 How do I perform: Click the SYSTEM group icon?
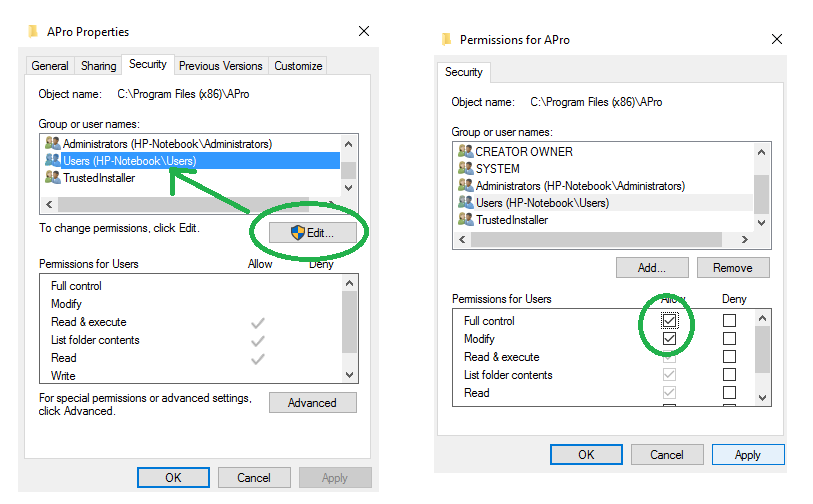[x=464, y=169]
